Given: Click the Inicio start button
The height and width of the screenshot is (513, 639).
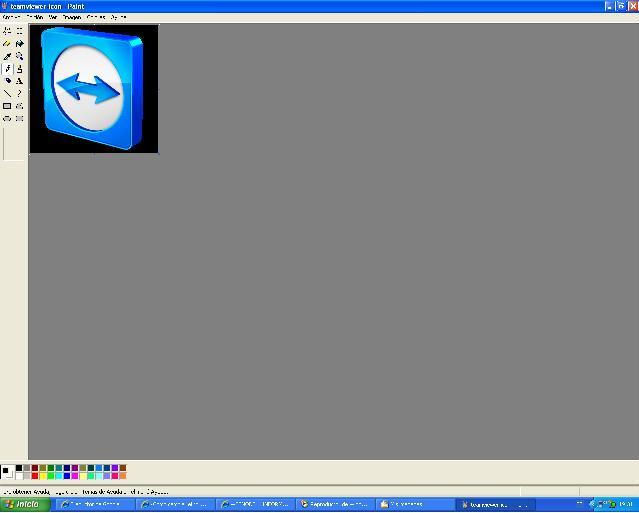Looking at the screenshot, I should pos(25,504).
